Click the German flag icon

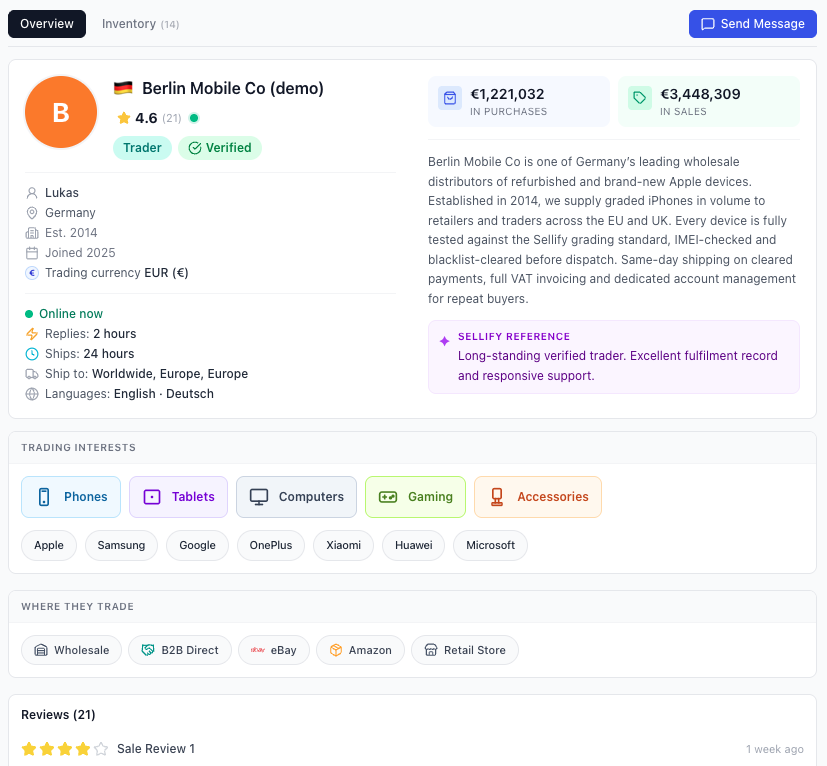(x=123, y=88)
